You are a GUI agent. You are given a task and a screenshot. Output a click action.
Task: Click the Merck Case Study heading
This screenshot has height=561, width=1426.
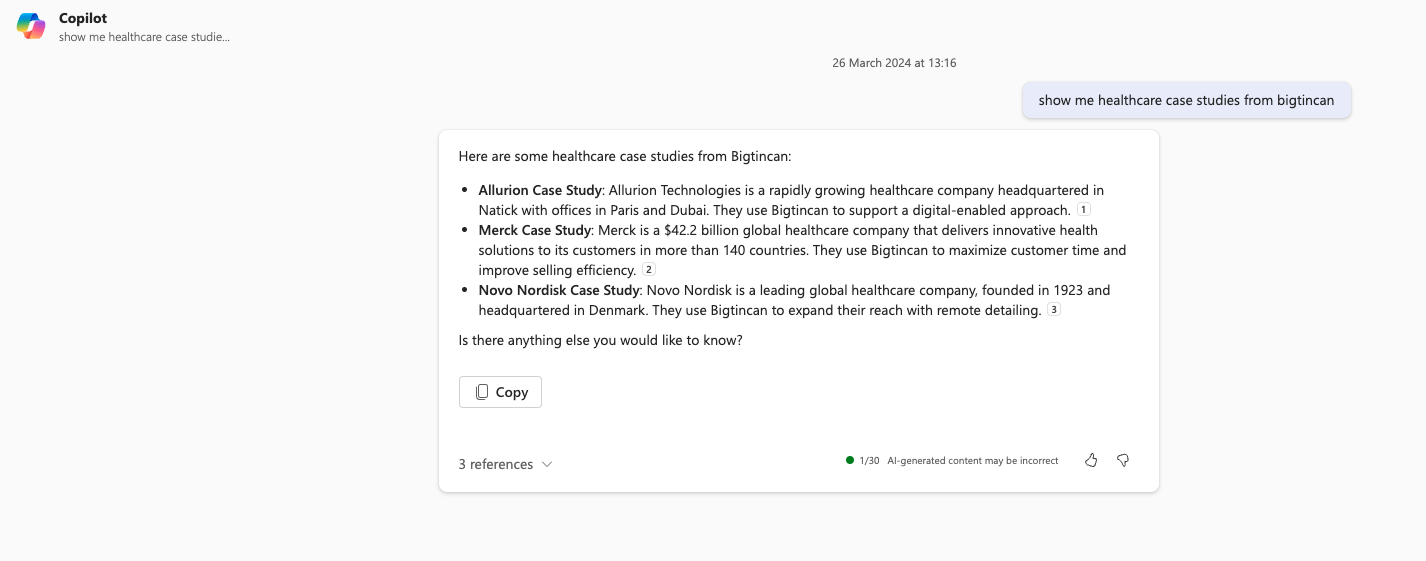(x=535, y=230)
